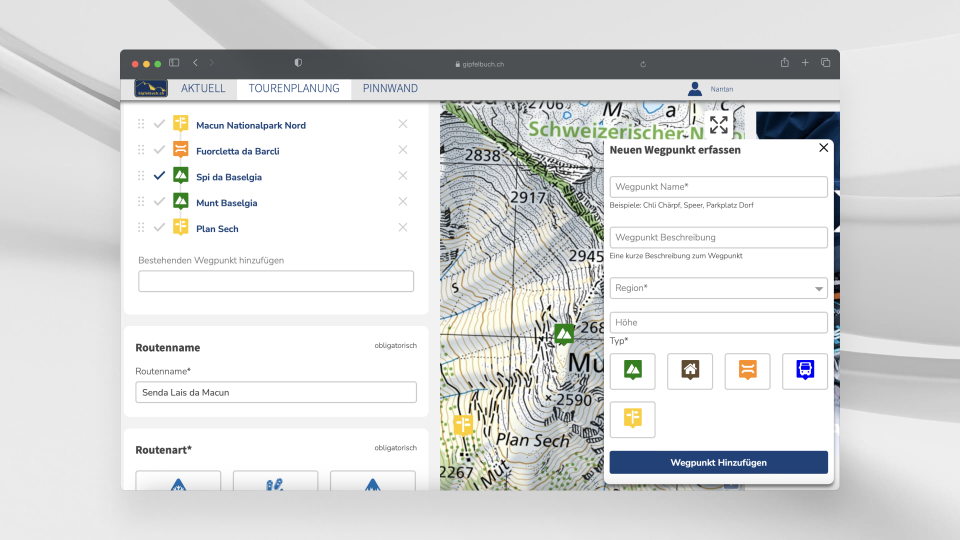Remove the Fuorcletta da Barcli waypoint
Screen dimensions: 960x540
click(x=403, y=150)
